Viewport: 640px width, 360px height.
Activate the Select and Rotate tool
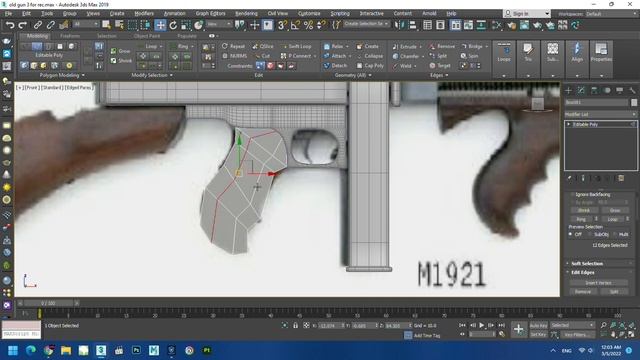(x=173, y=25)
